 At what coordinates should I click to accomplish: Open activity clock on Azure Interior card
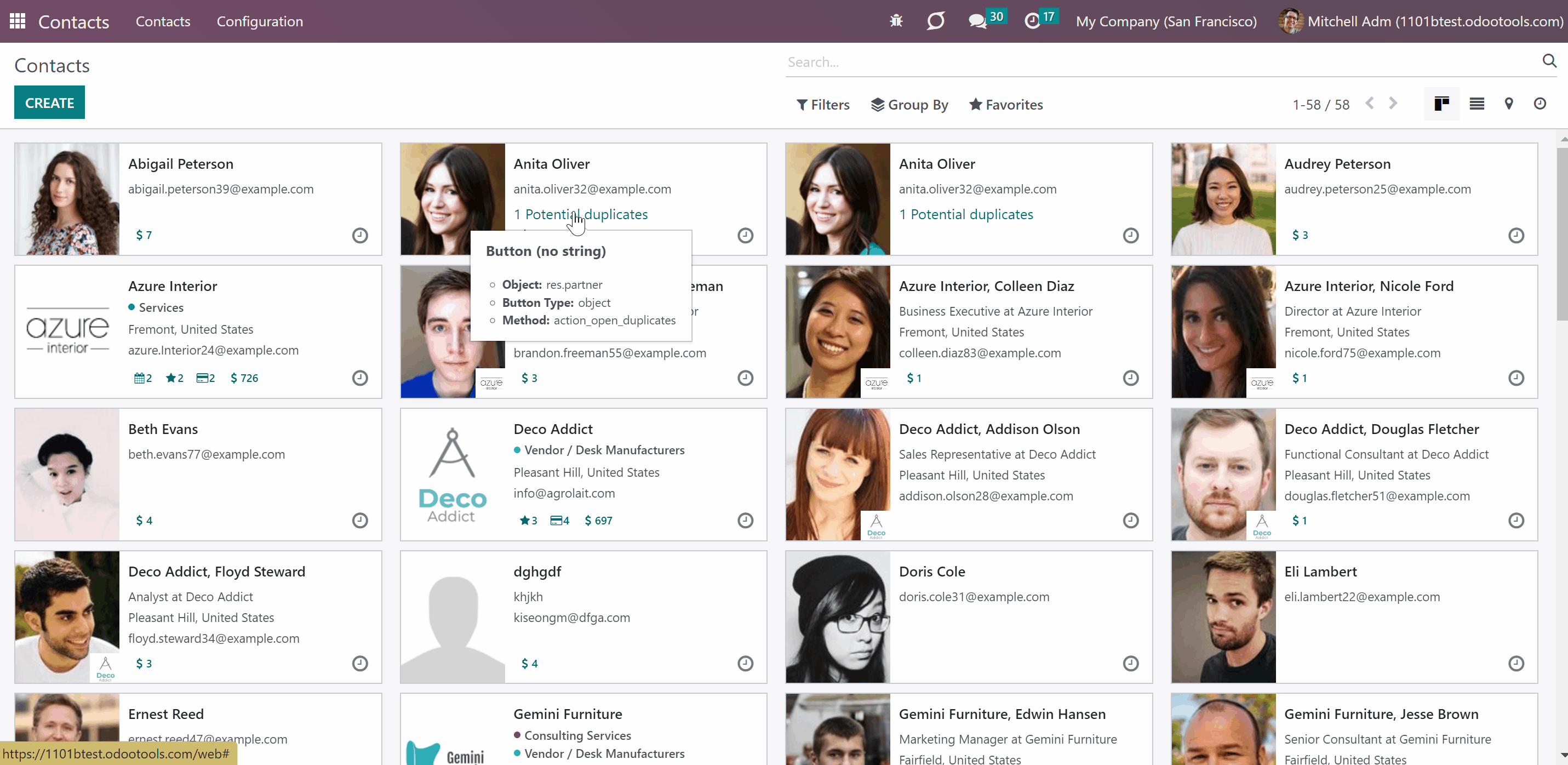point(360,378)
